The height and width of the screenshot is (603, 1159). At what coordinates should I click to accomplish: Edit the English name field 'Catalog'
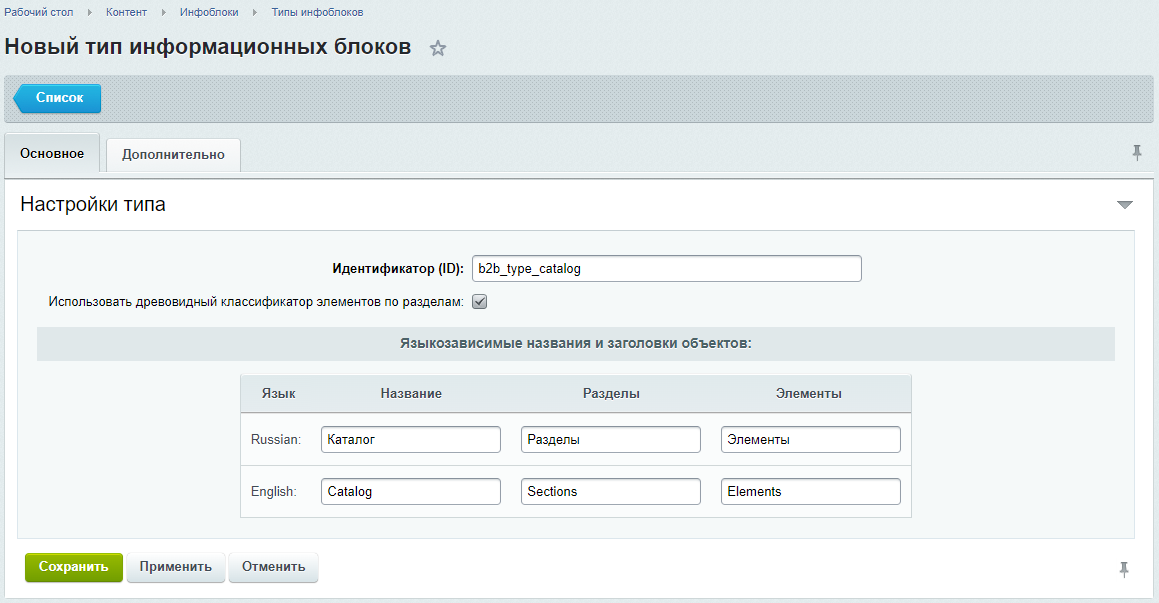pos(411,491)
